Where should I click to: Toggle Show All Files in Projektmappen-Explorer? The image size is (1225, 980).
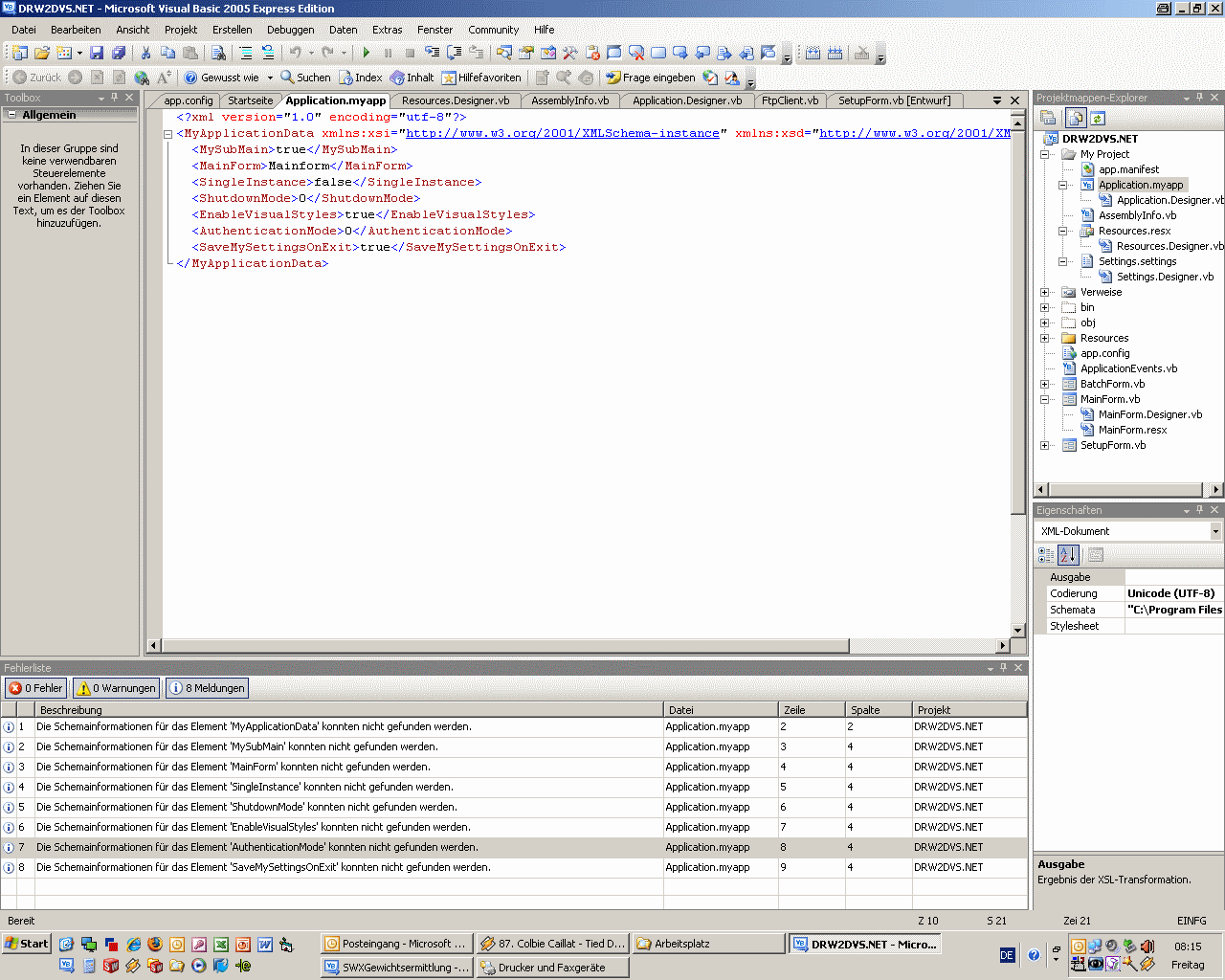[1076, 118]
